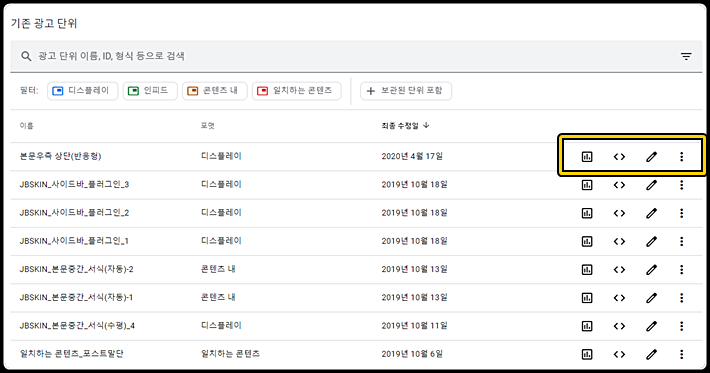Select the JBSKIN_사이드바_플러그인_1 name cell

pos(74,241)
